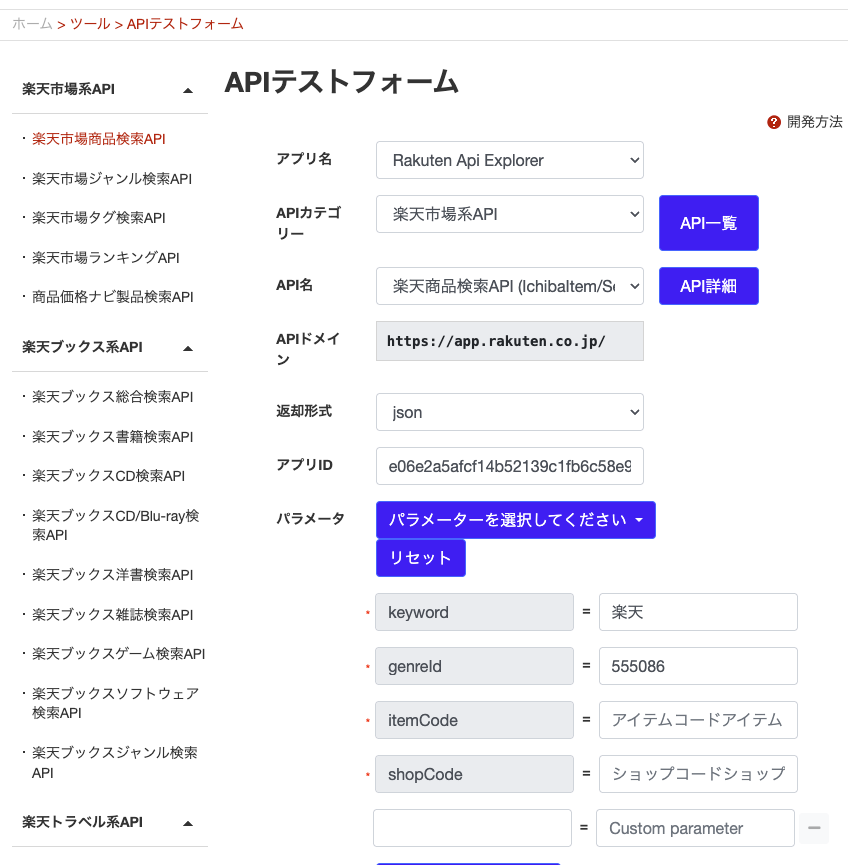
Task: Click the itemCode value input field
Action: [698, 720]
